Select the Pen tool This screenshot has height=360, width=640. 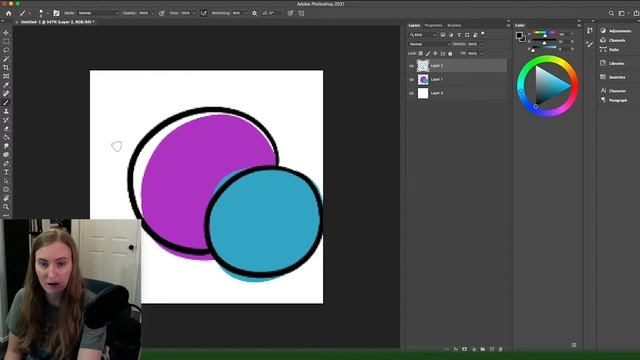coord(6,163)
